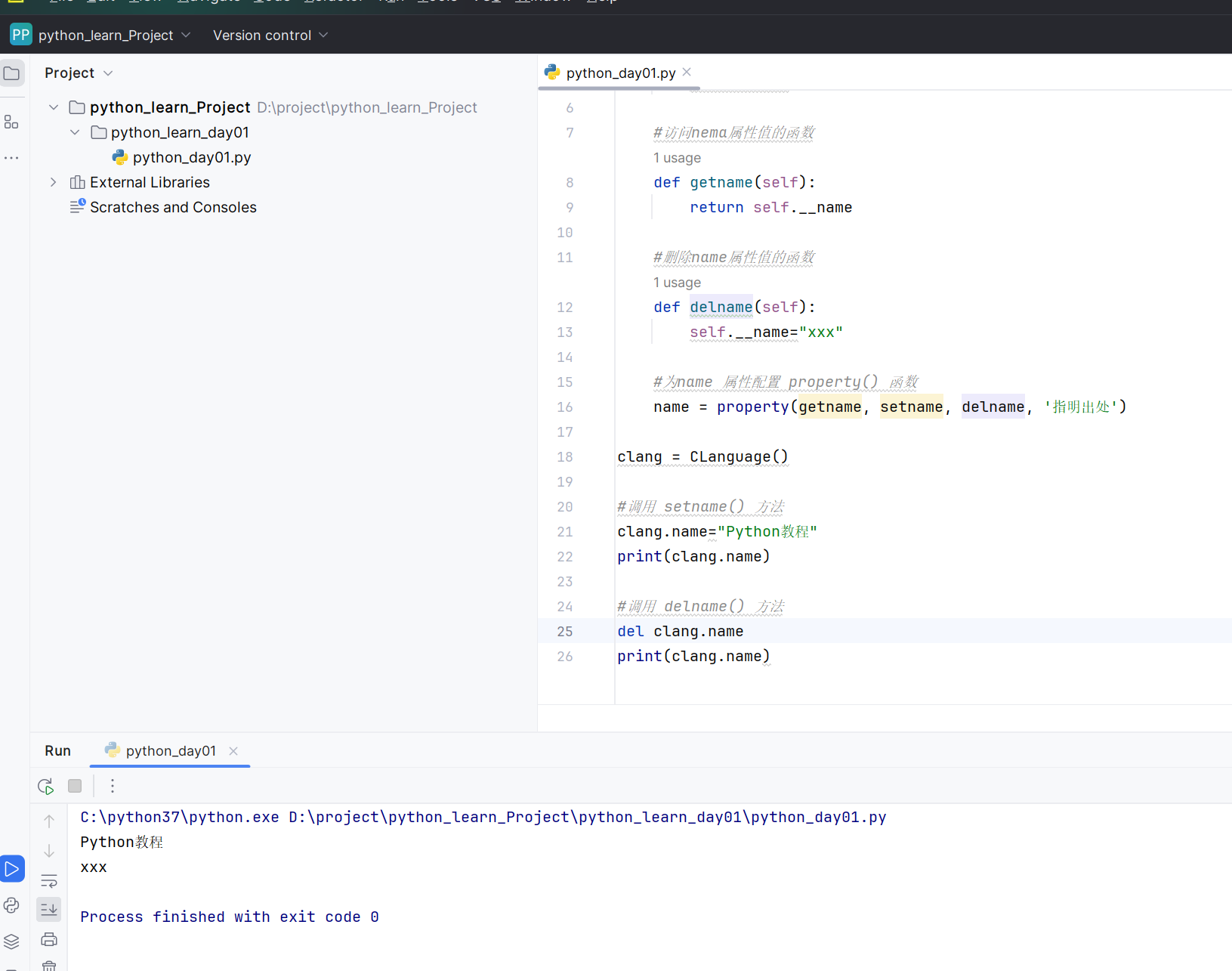Select the python_day01 run tab
Screen dimensions: 1232x971
(x=171, y=750)
